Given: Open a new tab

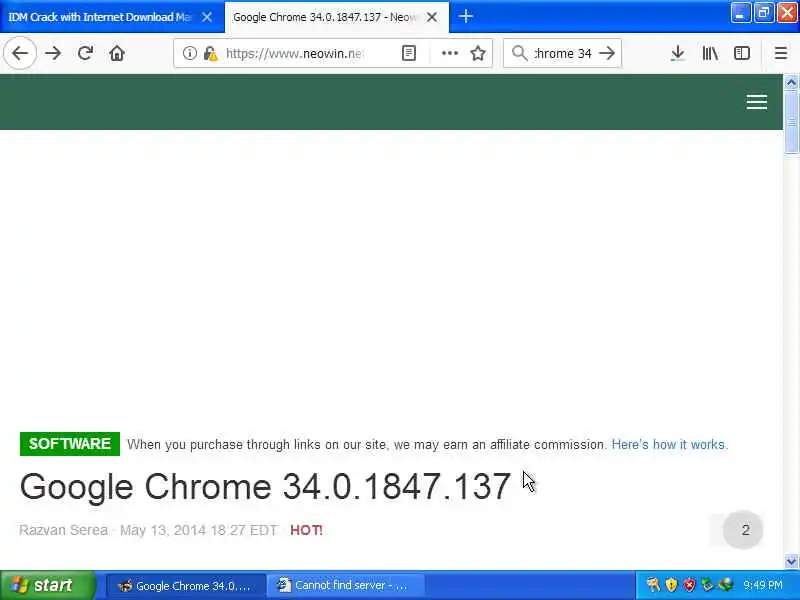Looking at the screenshot, I should click(x=465, y=16).
